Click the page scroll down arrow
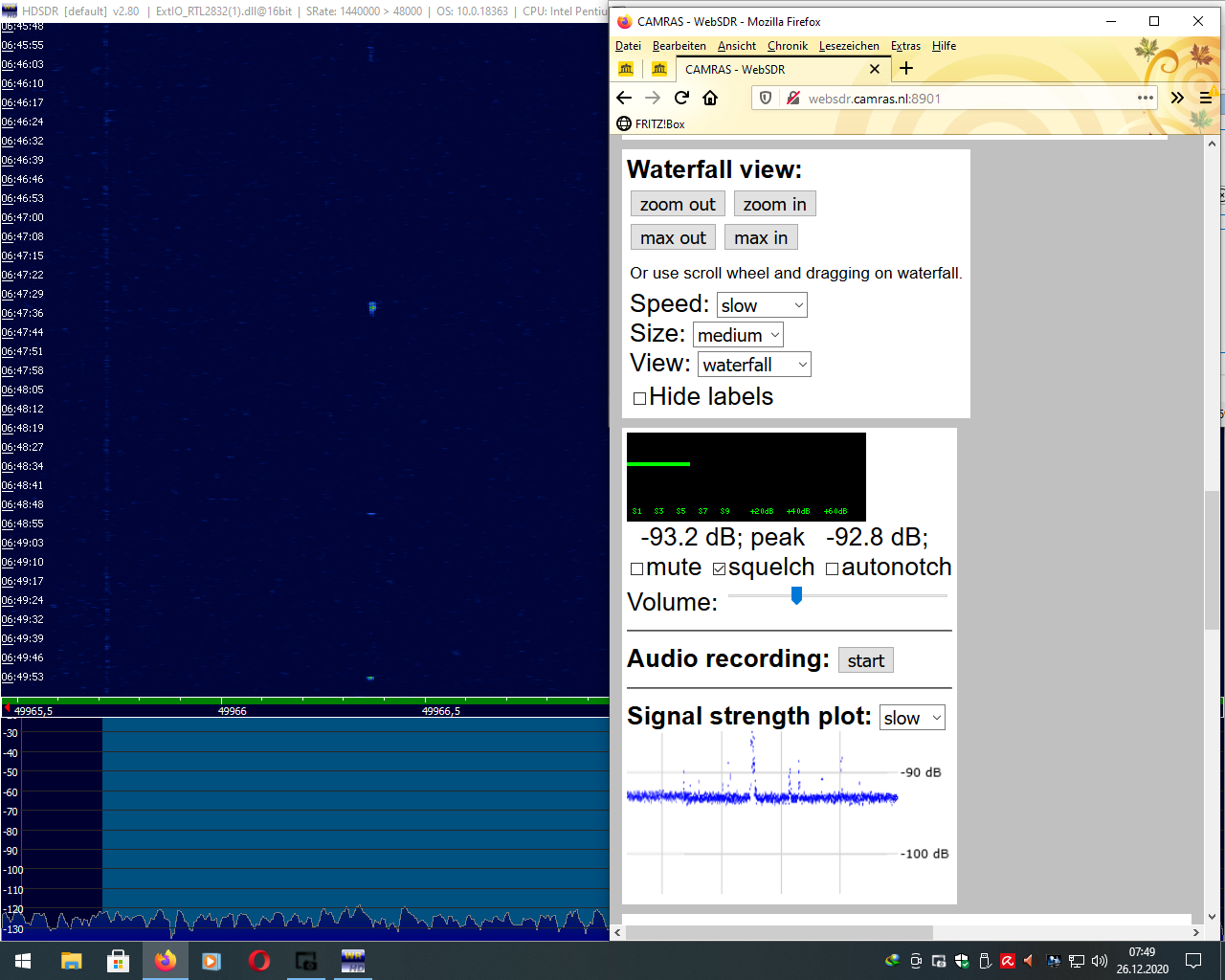This screenshot has height=980, width=1225. pos(1213,916)
